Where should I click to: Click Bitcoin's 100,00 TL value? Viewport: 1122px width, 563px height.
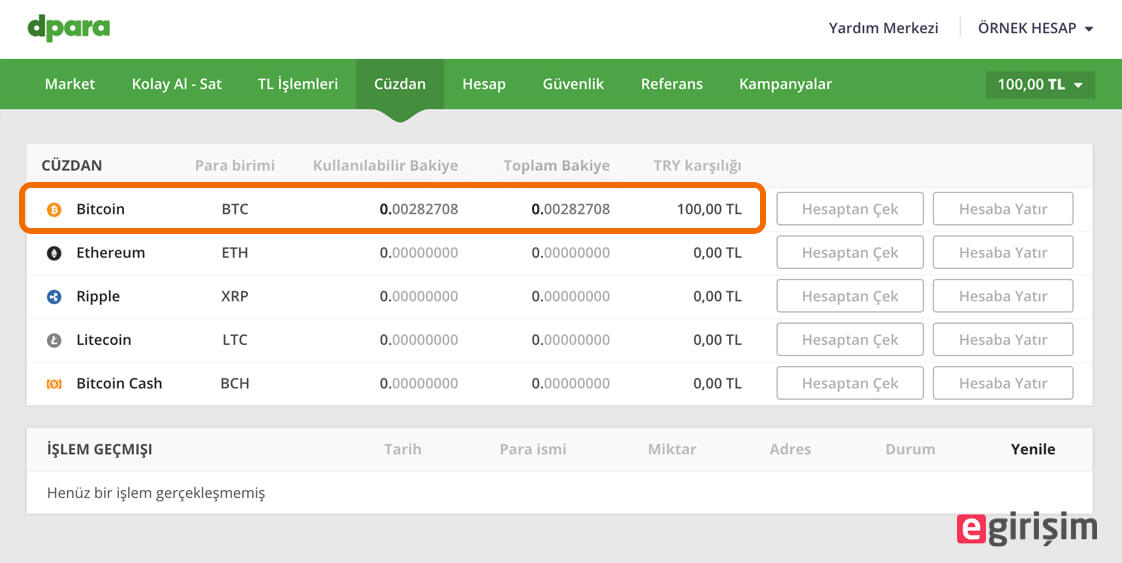(709, 210)
